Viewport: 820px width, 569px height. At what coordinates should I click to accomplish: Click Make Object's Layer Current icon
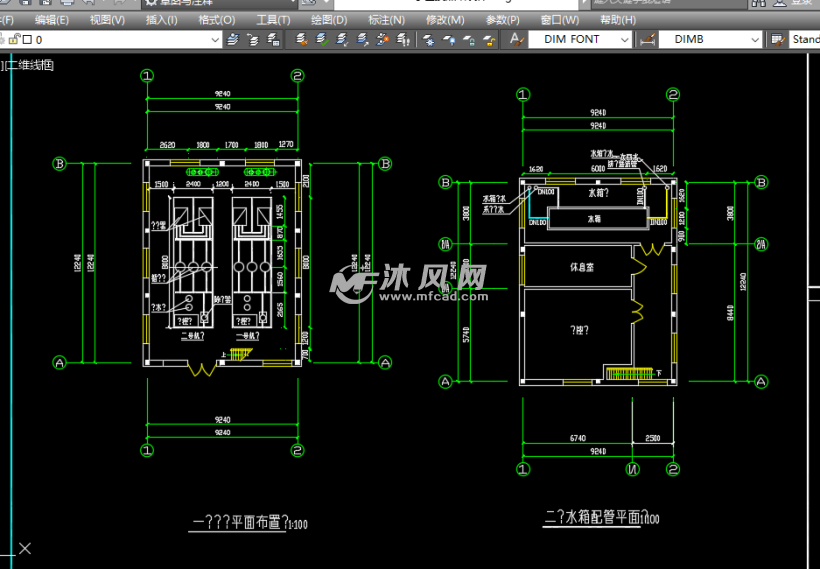tap(233, 40)
